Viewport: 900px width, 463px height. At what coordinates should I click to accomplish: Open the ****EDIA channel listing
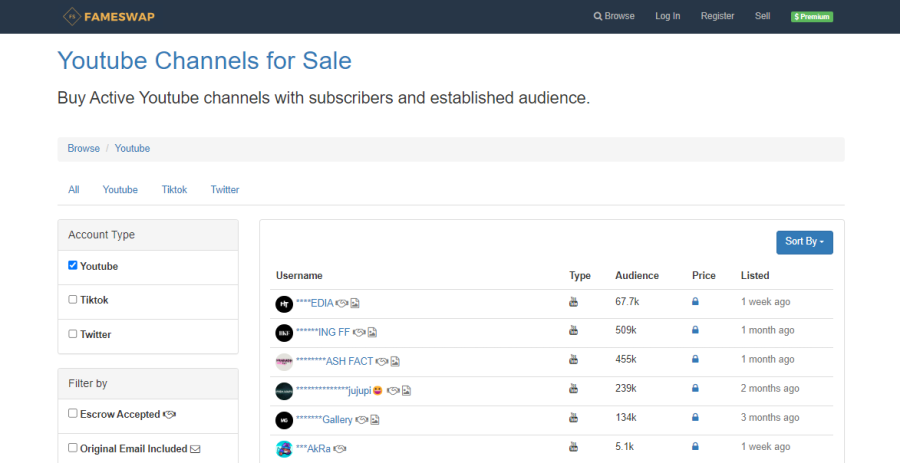(x=315, y=303)
